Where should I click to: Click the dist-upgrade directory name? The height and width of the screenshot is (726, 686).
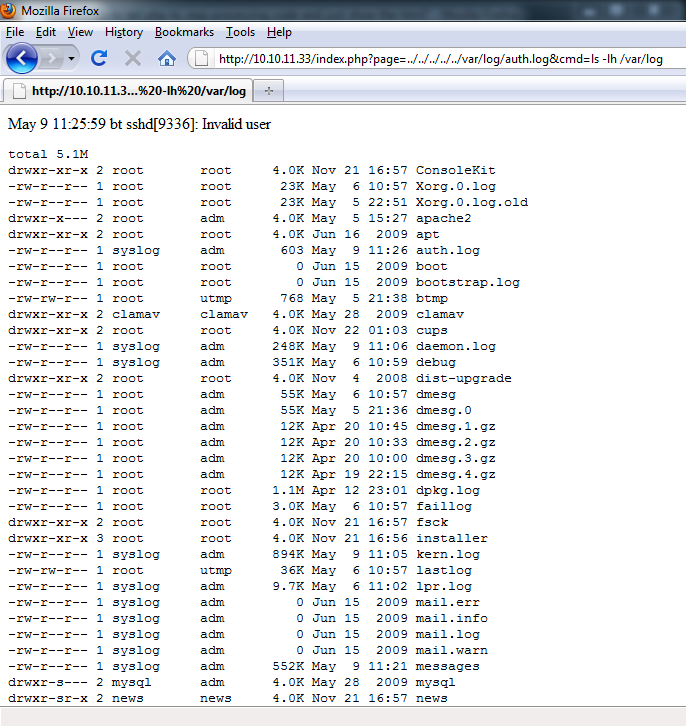(463, 378)
